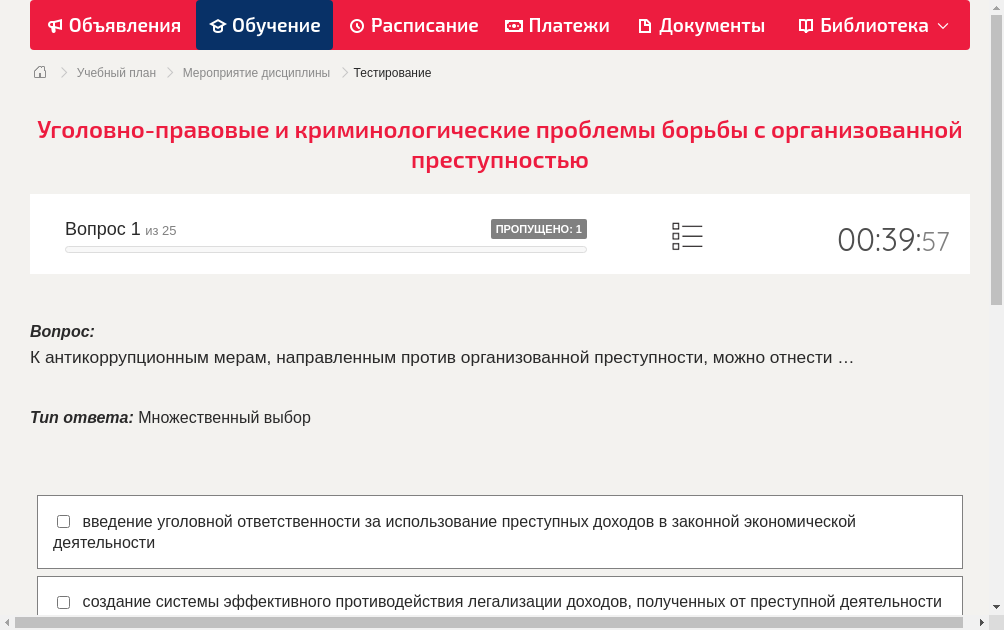Check the first answer about уголовной ответственности
This screenshot has height=630, width=1004.
point(63,521)
